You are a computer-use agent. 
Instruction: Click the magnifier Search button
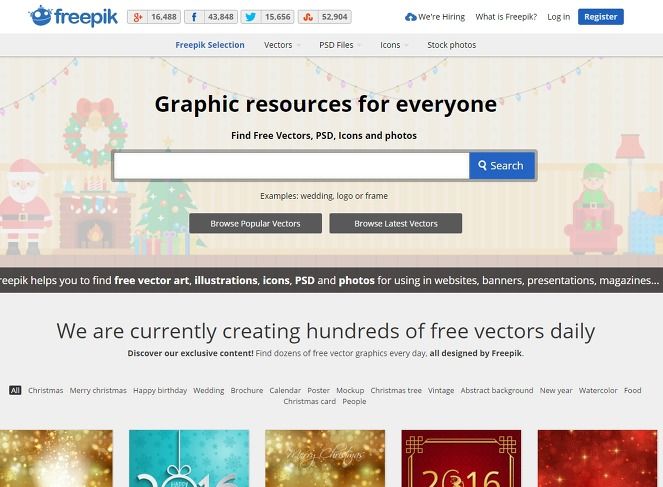(501, 165)
